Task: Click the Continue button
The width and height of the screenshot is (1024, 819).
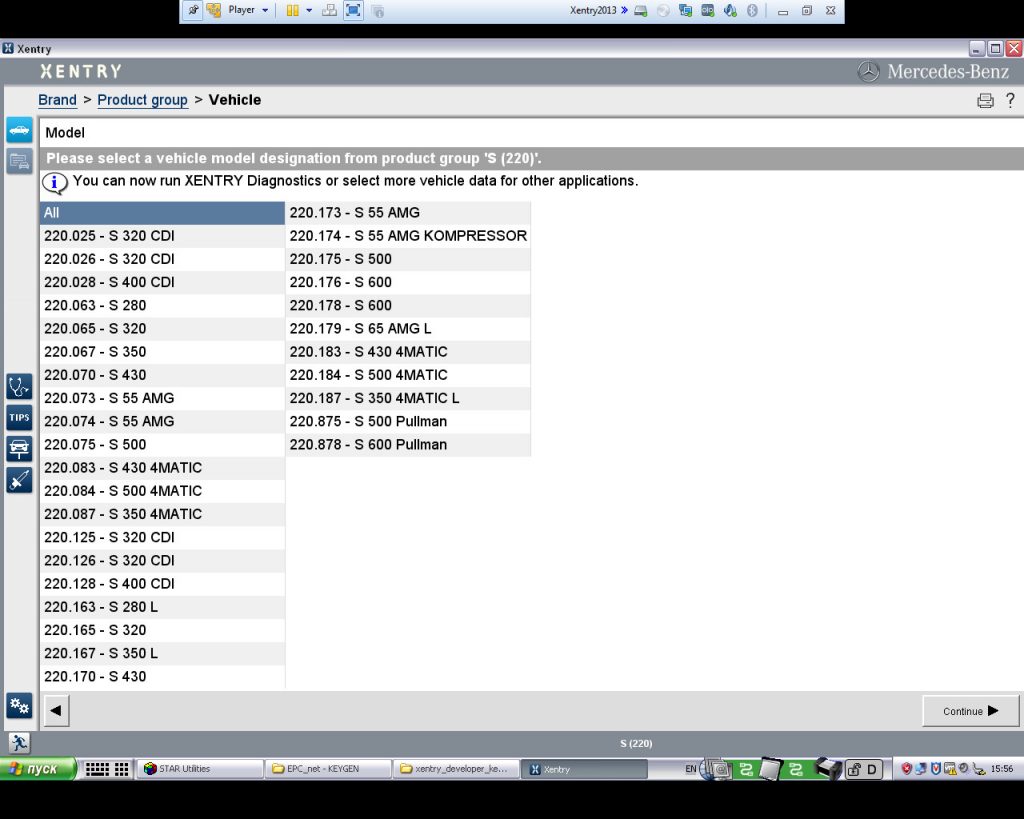Action: coord(970,711)
